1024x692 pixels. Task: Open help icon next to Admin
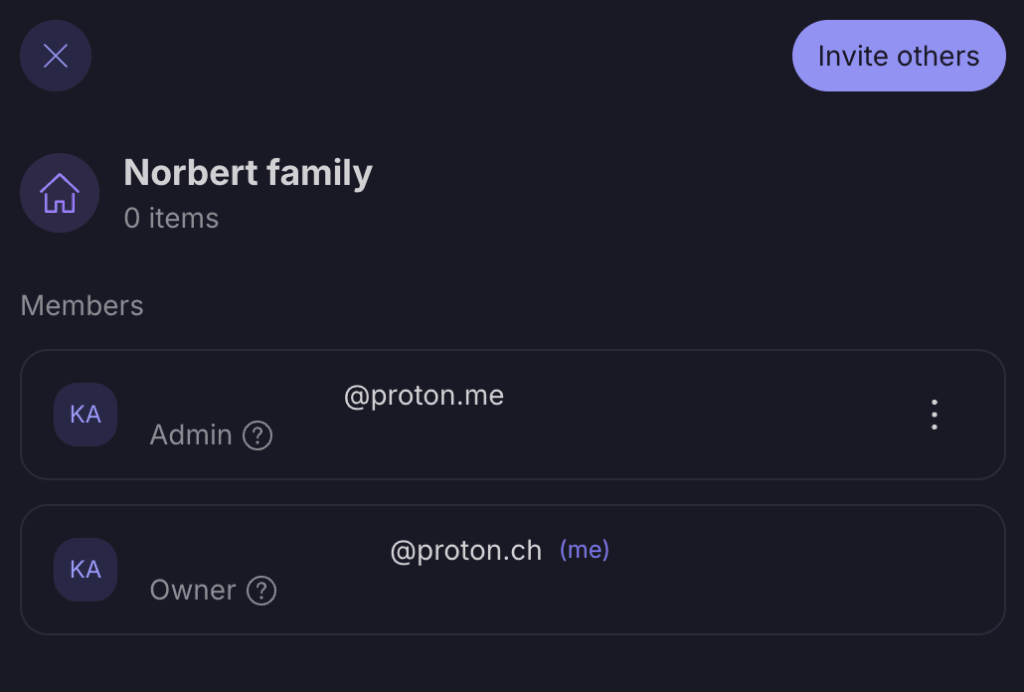[258, 436]
